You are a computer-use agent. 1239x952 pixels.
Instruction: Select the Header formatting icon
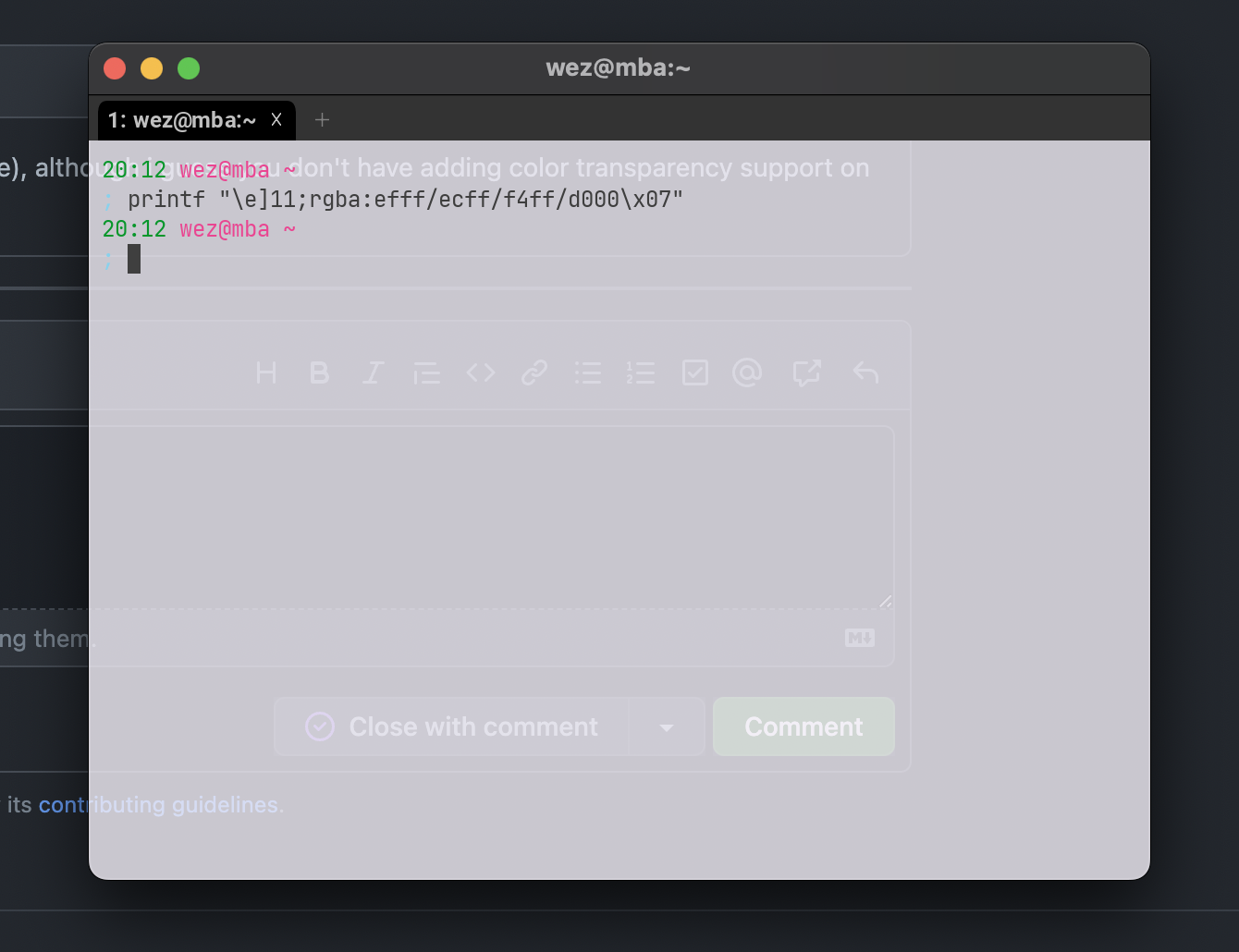pyautogui.click(x=266, y=372)
